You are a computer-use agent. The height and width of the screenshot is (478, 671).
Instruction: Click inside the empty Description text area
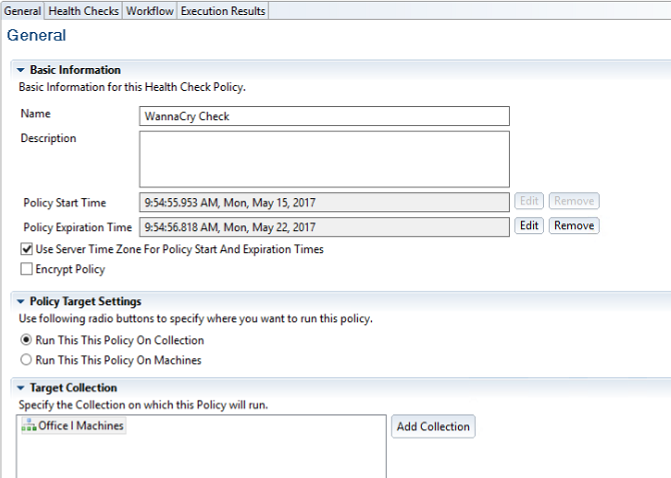324,159
